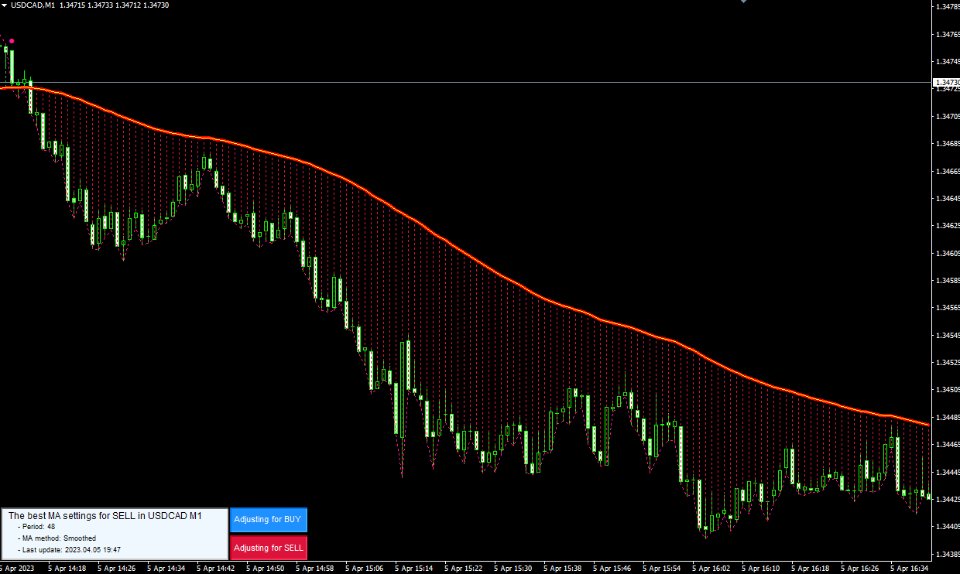Image resolution: width=960 pixels, height=574 pixels.
Task: Click the "Last update: 2023.04.05 19:47" line
Action: pos(69,550)
